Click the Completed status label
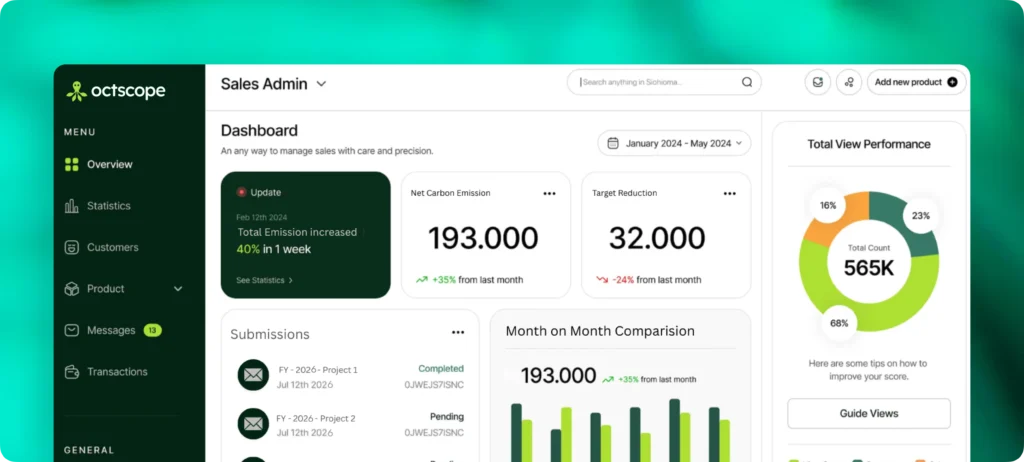The image size is (1024, 462). click(441, 369)
